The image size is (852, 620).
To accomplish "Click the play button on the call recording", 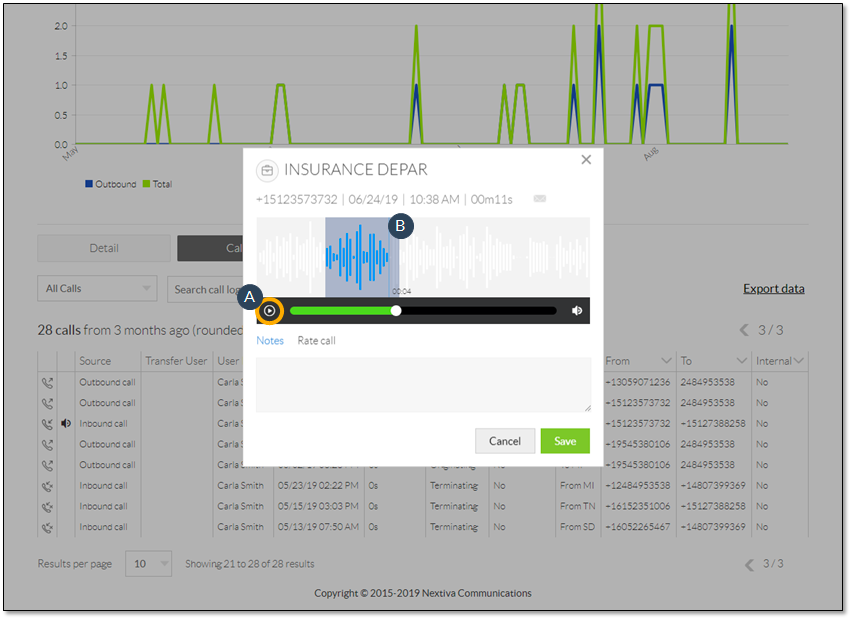I will (x=269, y=311).
